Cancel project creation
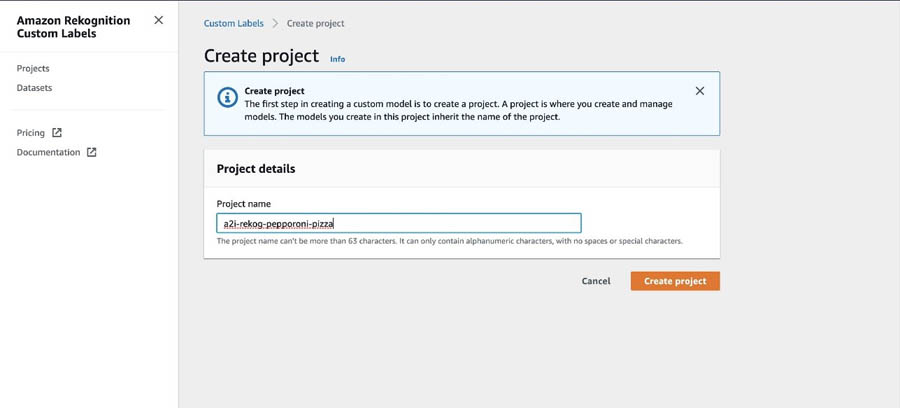 [x=596, y=281]
